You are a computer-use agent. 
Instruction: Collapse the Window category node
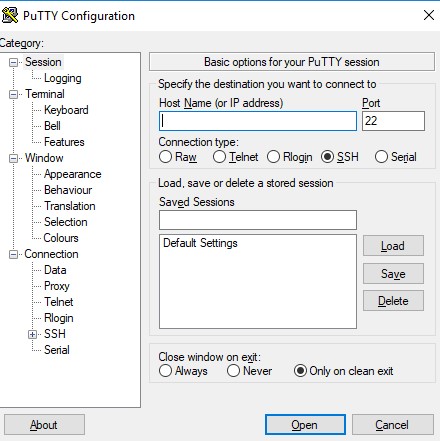tap(13, 158)
